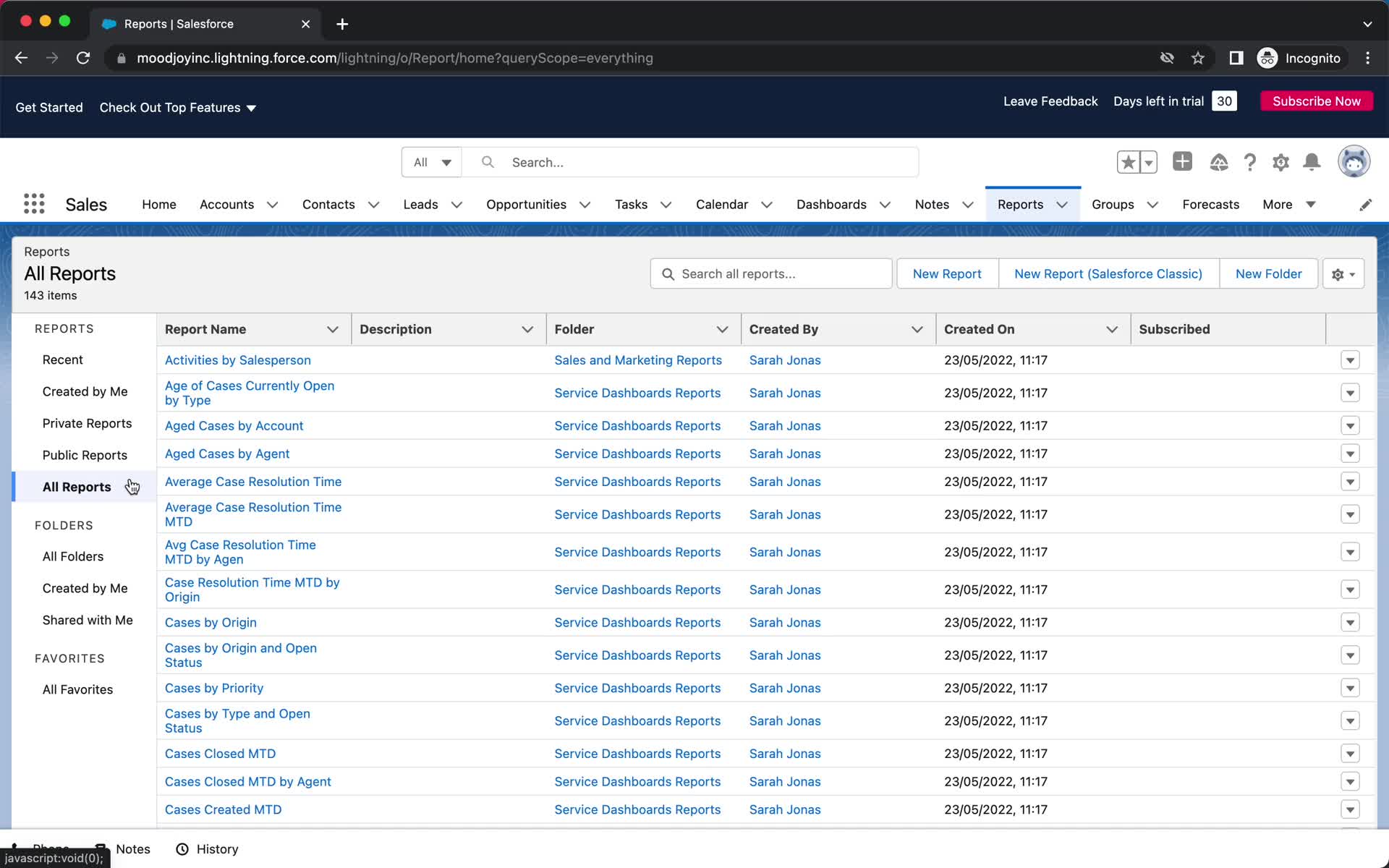Select All Folders in the sidebar
1389x868 pixels.
(73, 556)
